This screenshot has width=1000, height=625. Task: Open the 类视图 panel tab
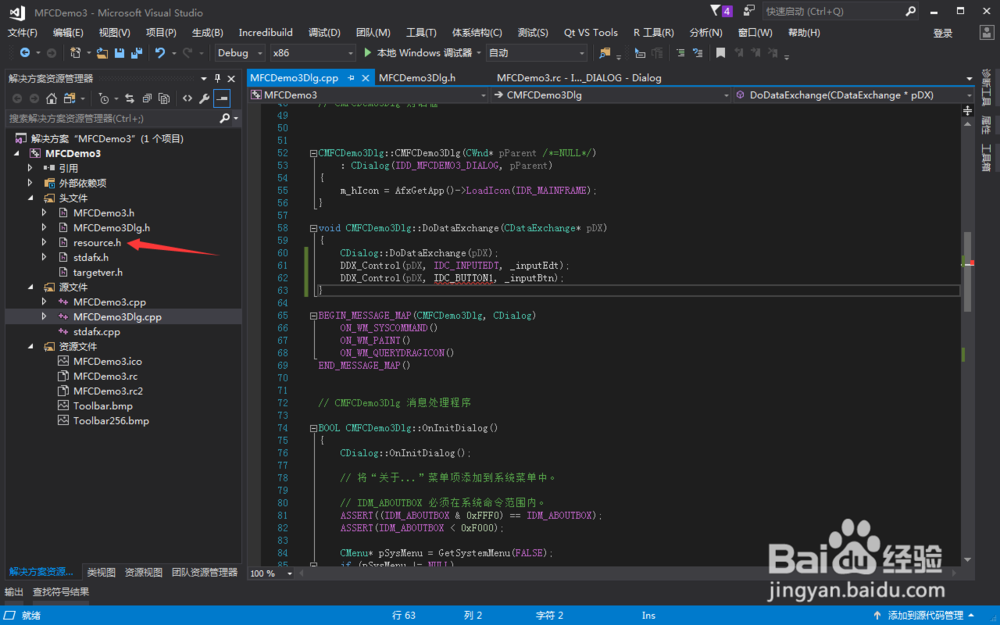point(101,572)
